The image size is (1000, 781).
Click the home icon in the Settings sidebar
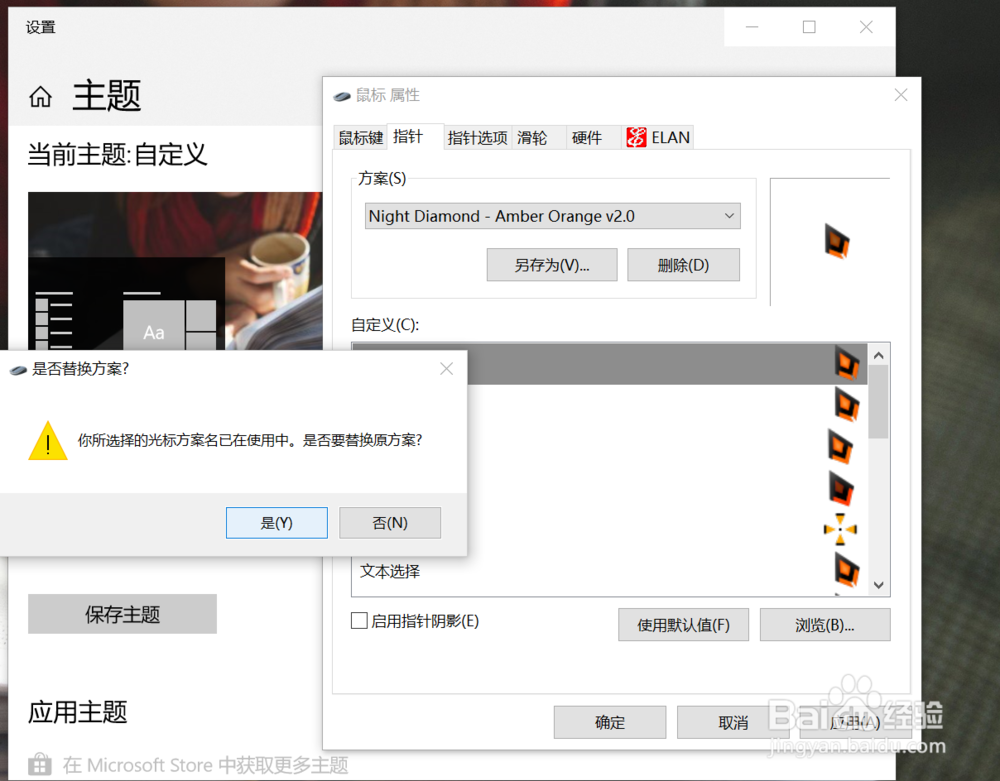[x=39, y=96]
